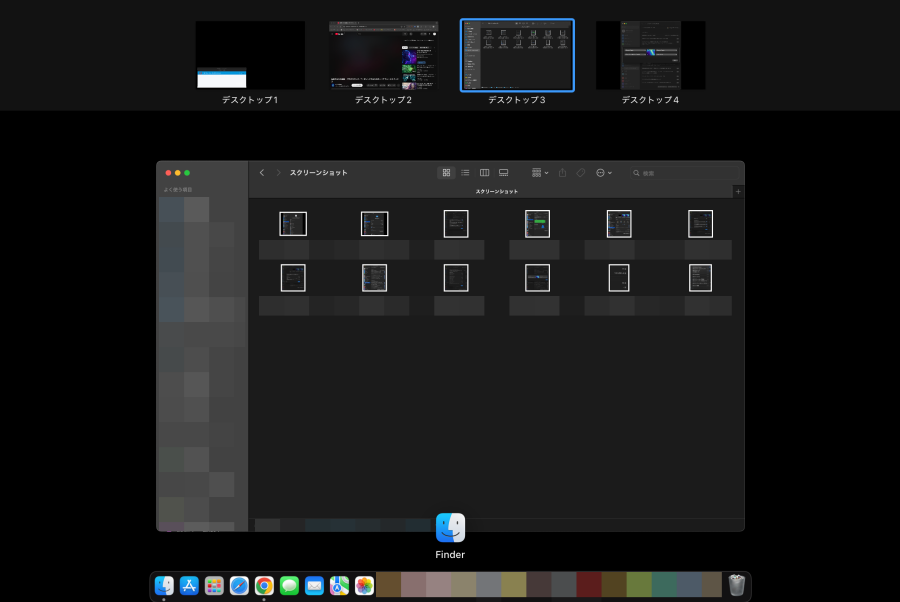Click the Finder forward arrow
This screenshot has height=602, width=900.
278,173
